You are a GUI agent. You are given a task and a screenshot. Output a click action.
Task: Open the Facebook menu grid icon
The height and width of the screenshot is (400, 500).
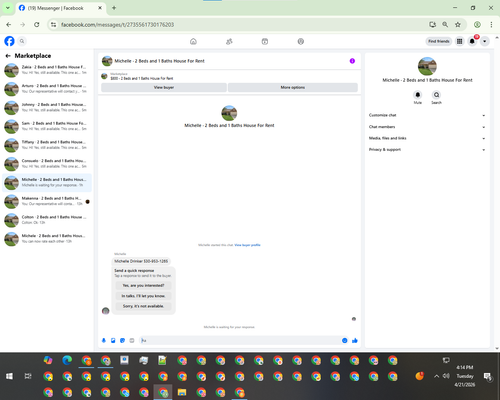click(x=459, y=41)
